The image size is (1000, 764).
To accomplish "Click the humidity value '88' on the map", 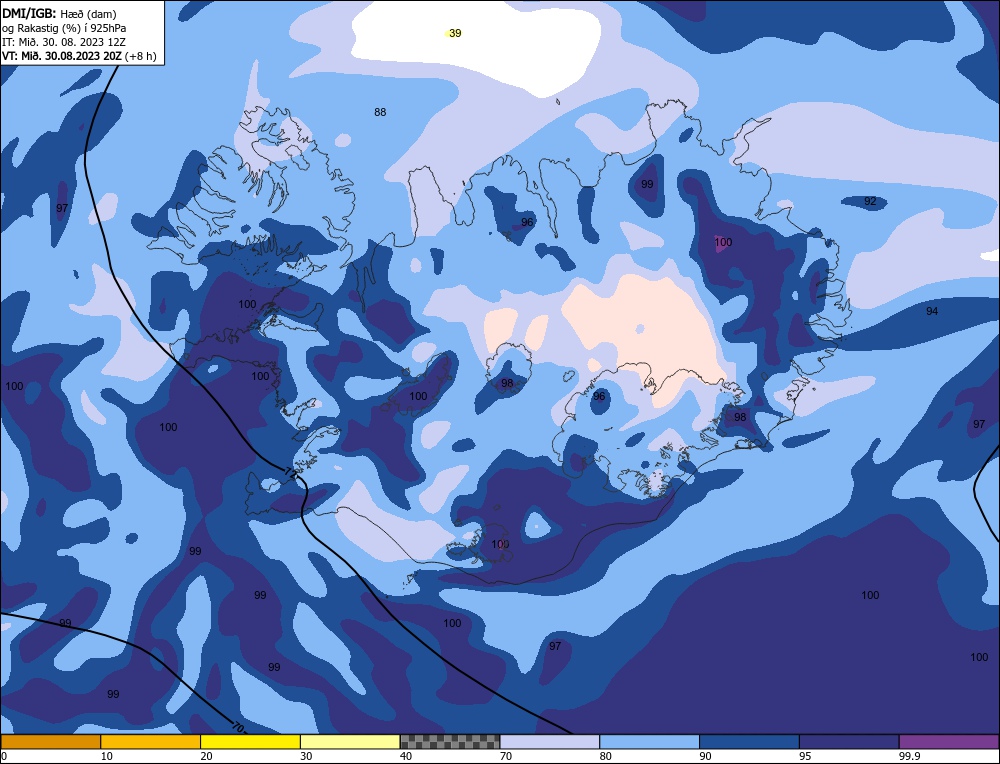I will click(x=380, y=112).
